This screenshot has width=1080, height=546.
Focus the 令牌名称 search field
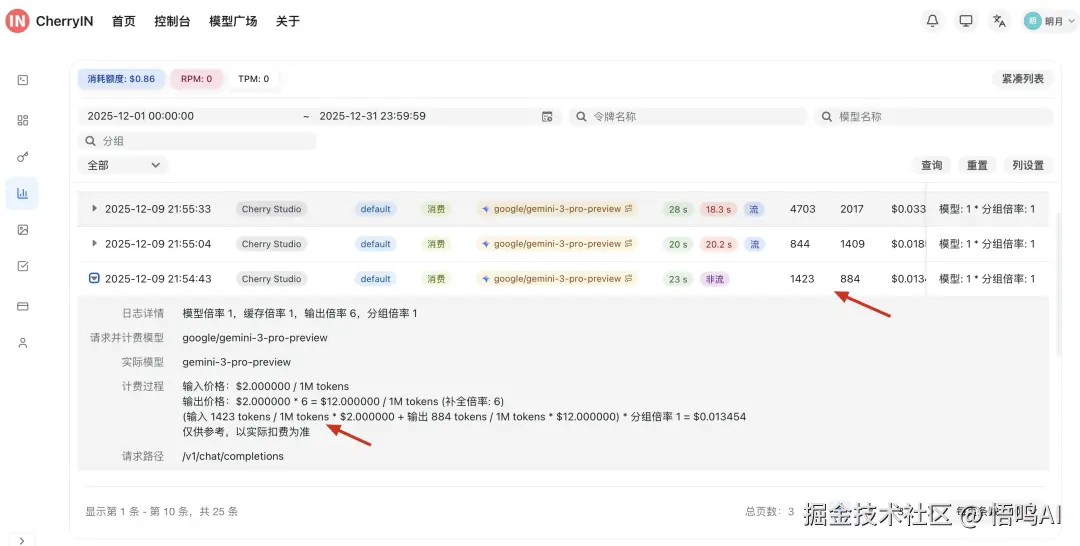688,116
